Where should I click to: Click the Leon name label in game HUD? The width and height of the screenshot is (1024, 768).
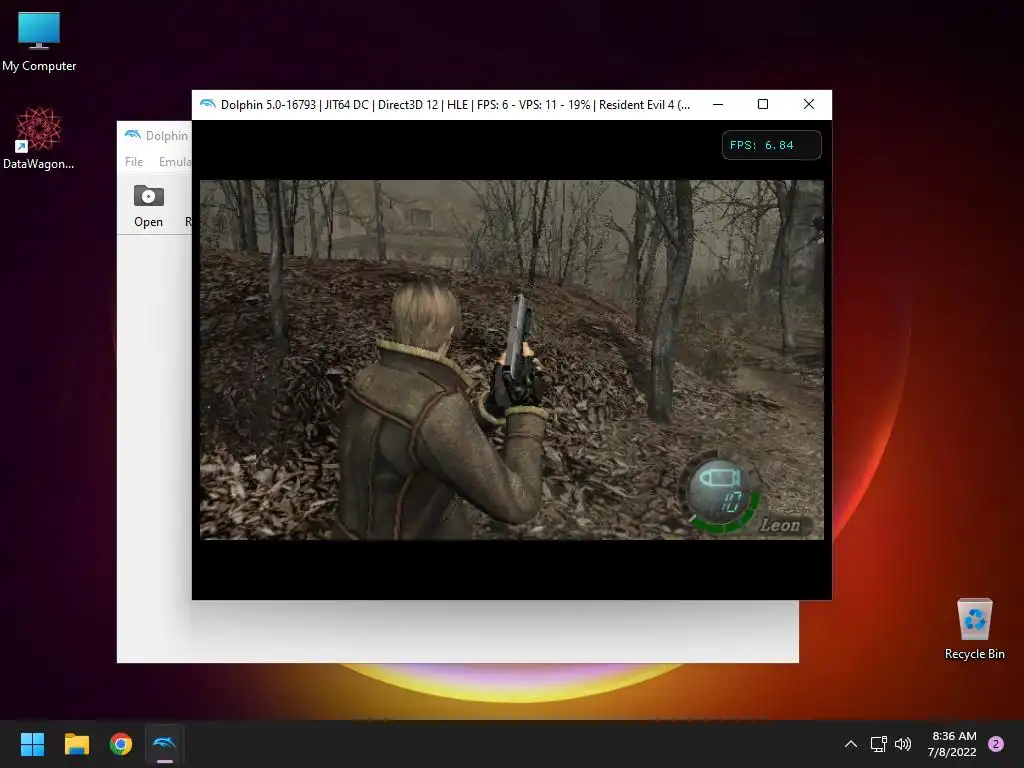781,525
